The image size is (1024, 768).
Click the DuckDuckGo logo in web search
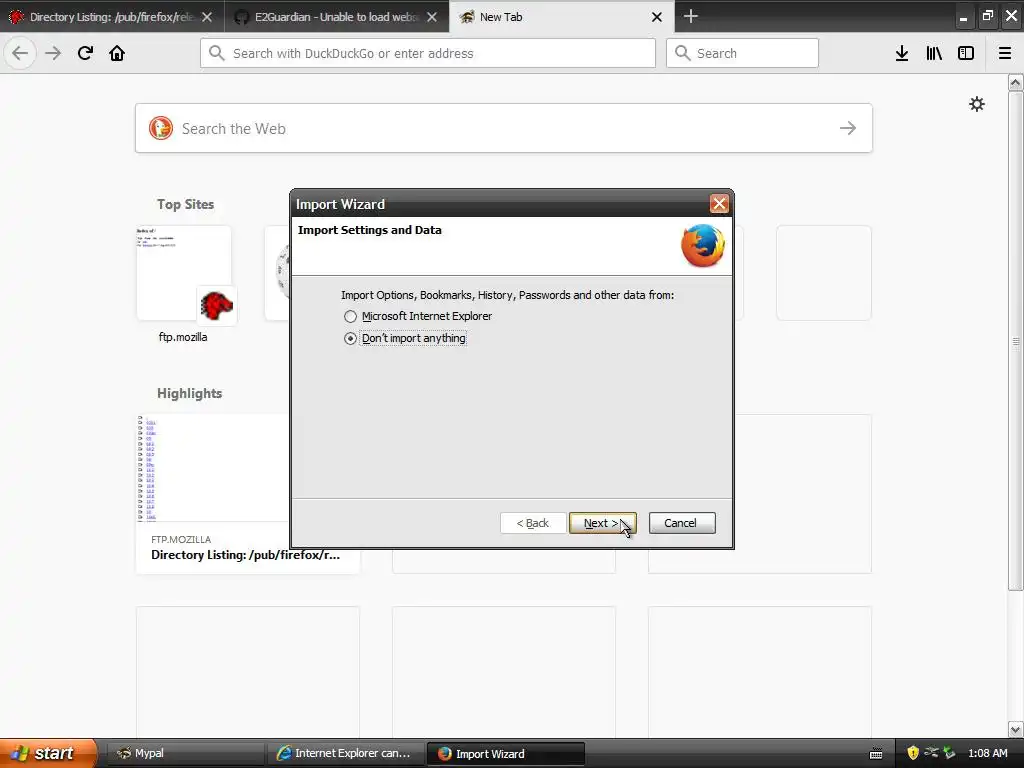pos(161,128)
